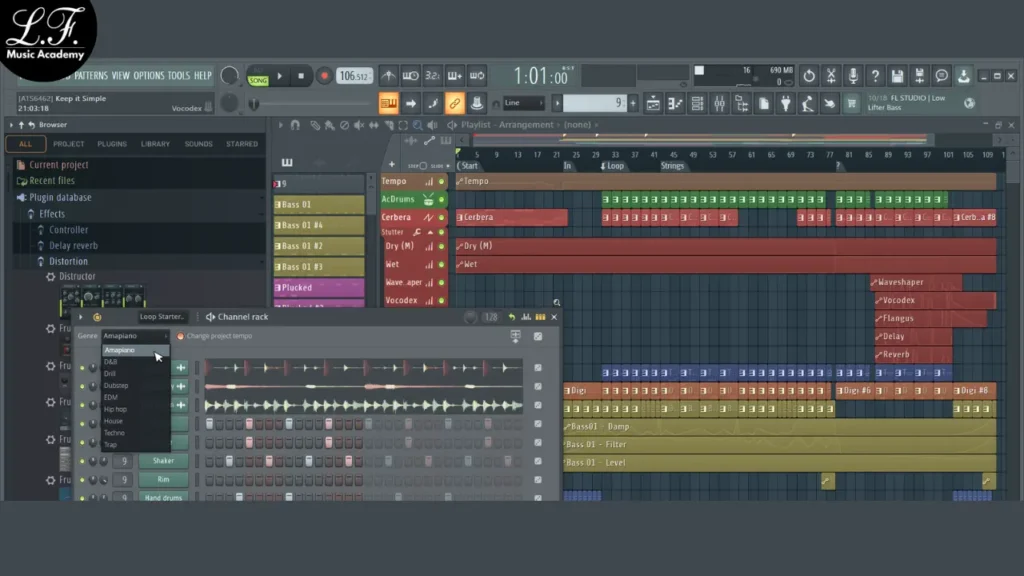Open the Mixer from the top toolbar
Screen dimensions: 1024x576
pos(718,103)
